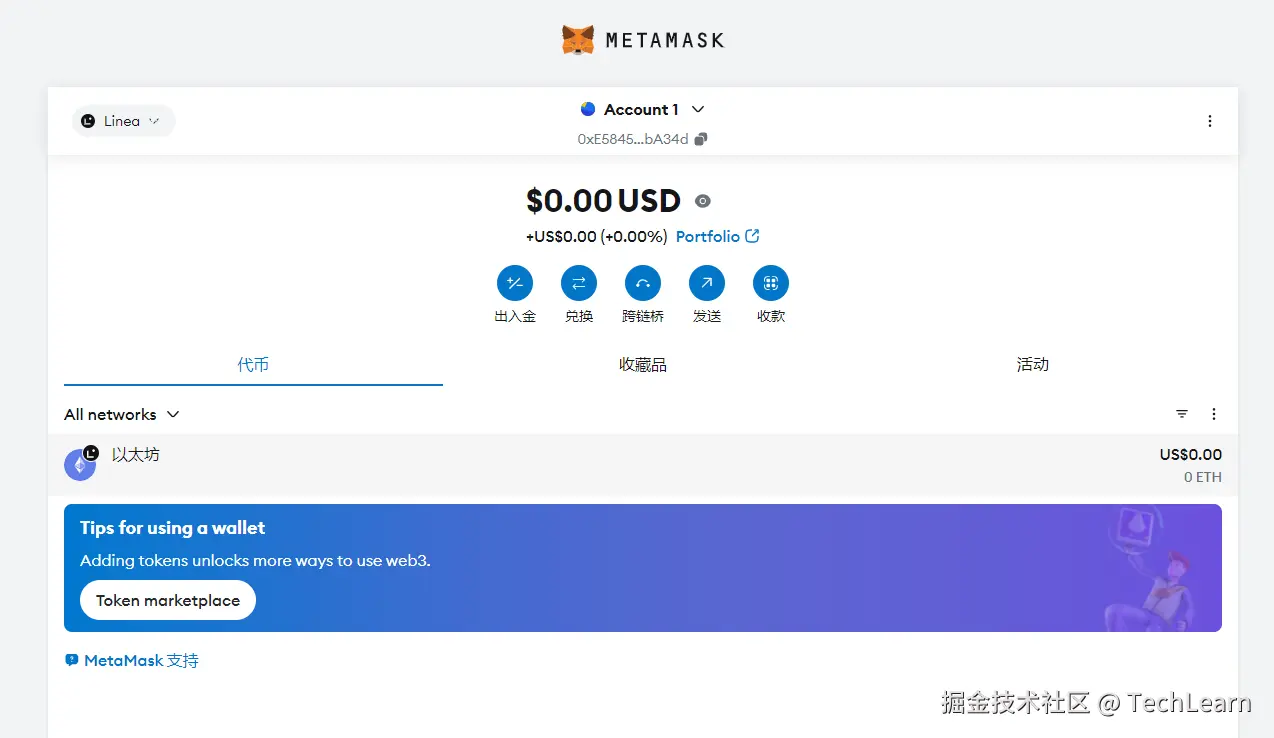
Task: Open the MetaMask 支持 support link
Action: [x=132, y=661]
